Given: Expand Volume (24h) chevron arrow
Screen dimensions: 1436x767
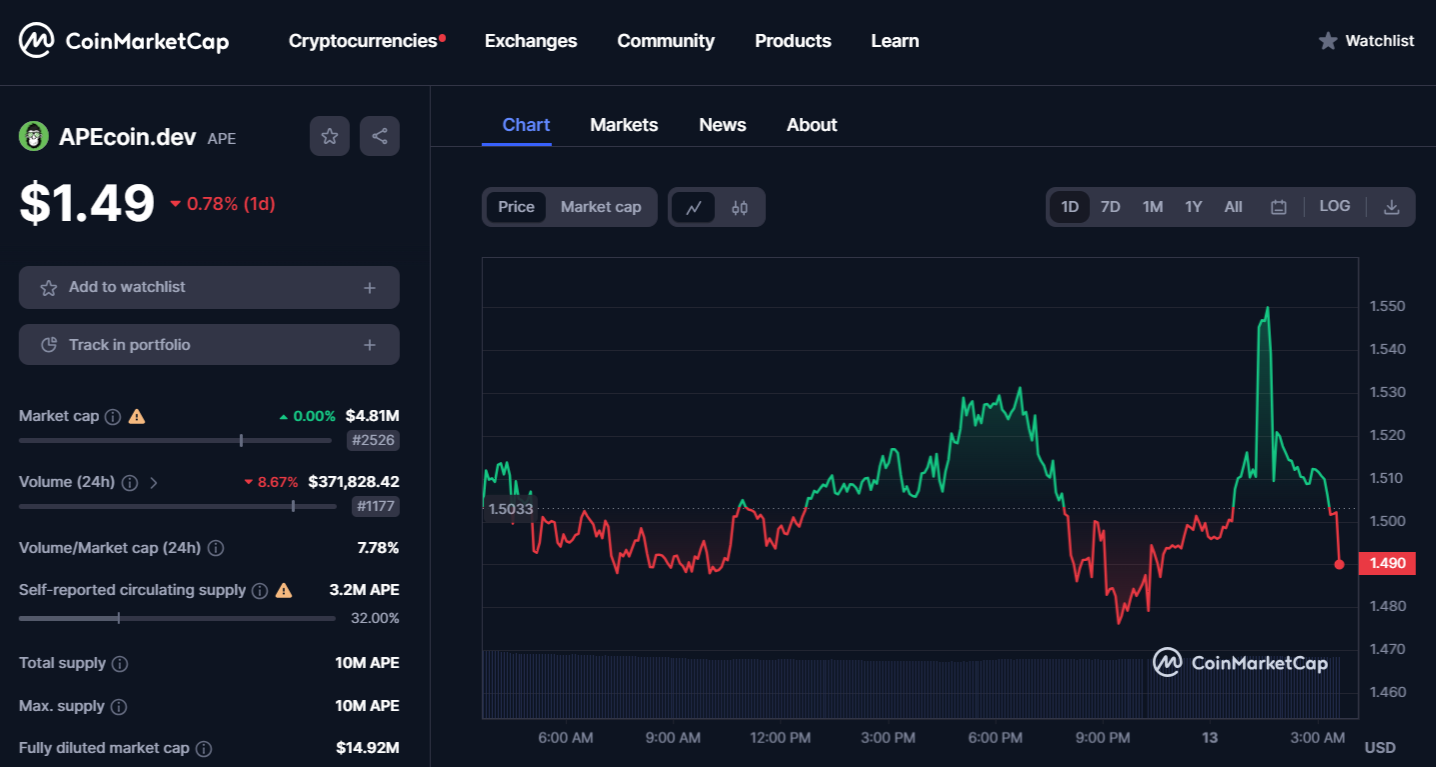Looking at the screenshot, I should (x=153, y=483).
